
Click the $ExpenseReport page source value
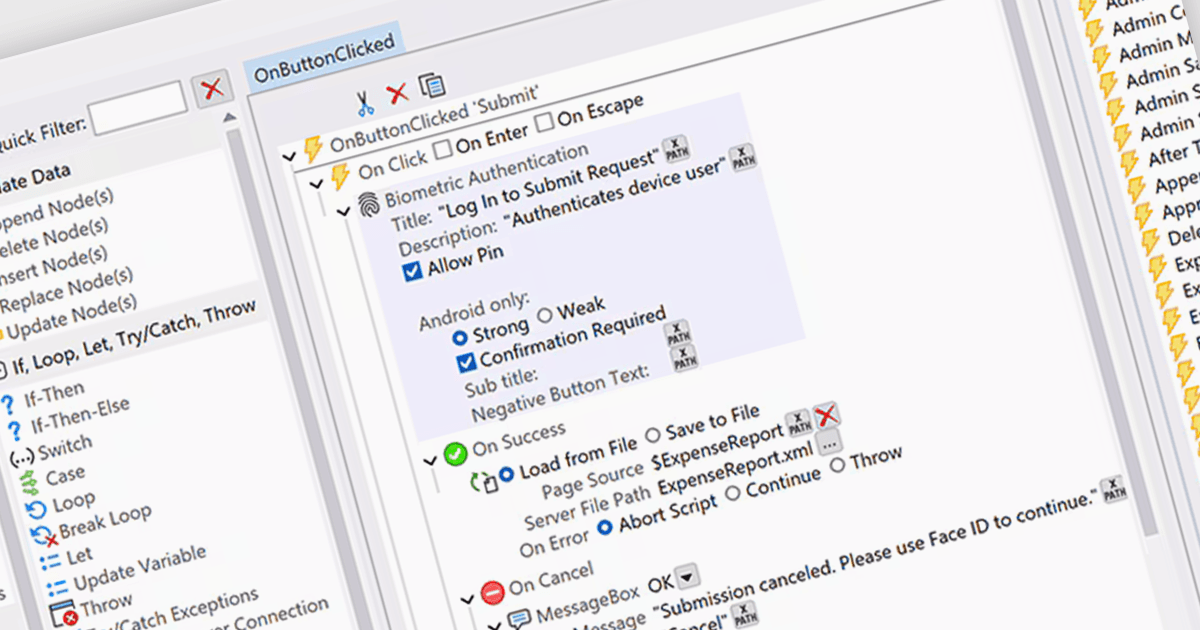(717, 446)
